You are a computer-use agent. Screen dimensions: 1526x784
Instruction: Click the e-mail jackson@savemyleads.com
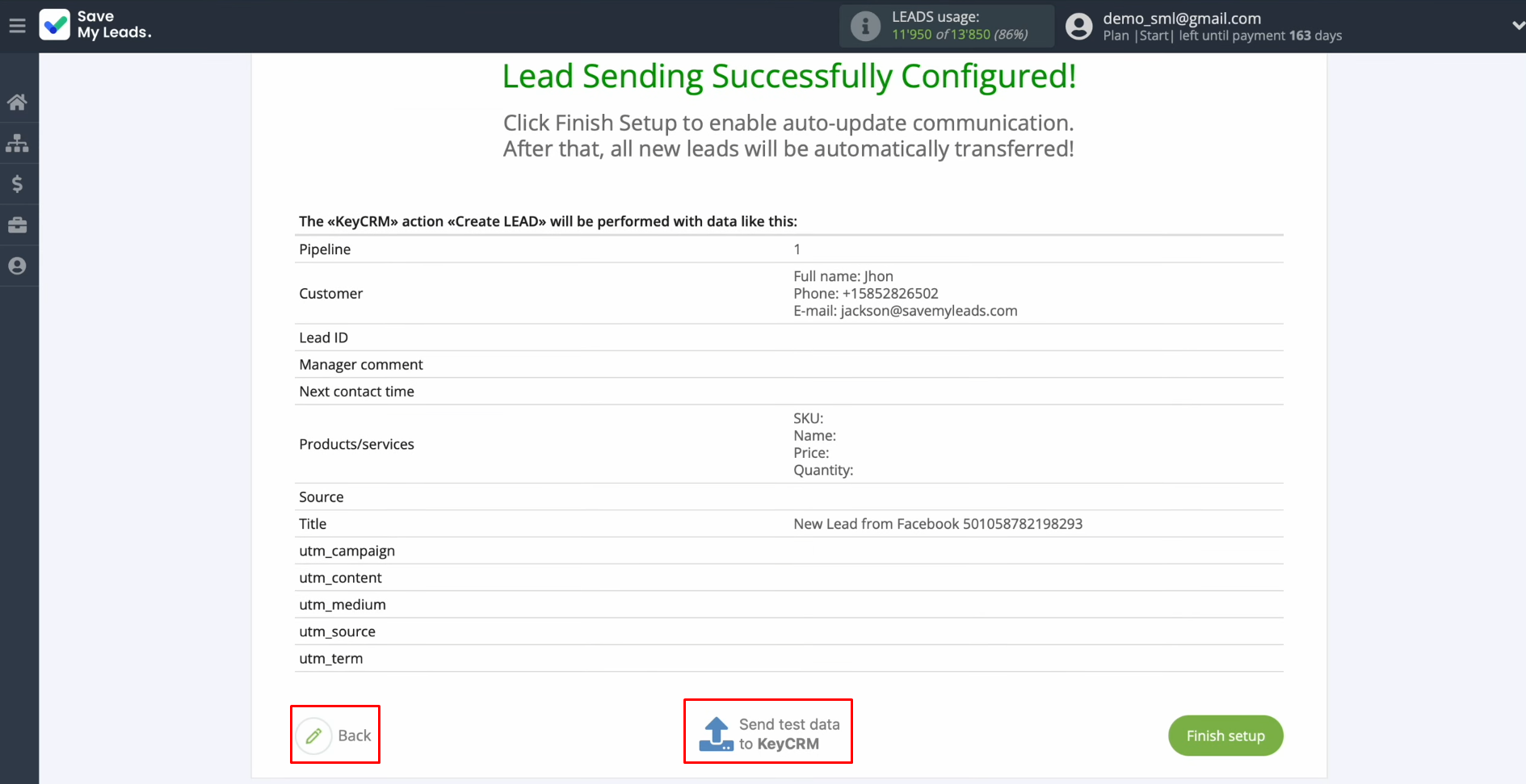[x=929, y=311]
